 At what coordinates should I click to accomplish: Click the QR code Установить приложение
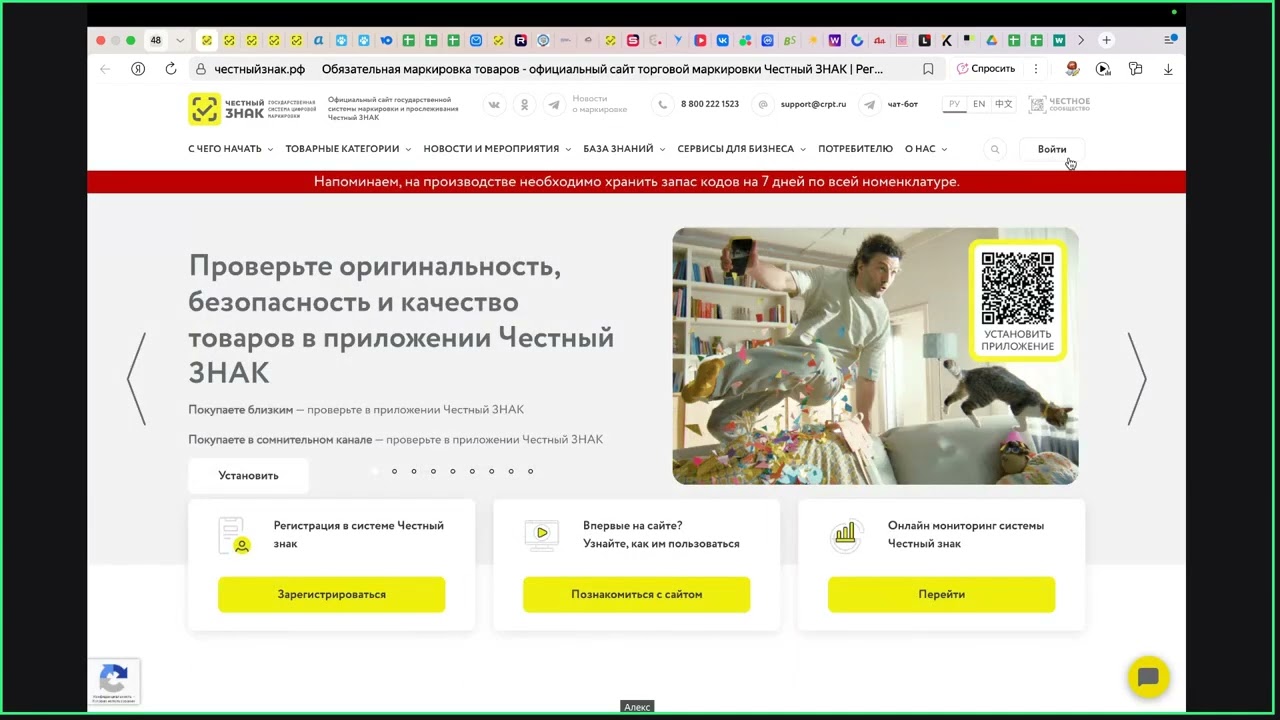(x=1018, y=301)
